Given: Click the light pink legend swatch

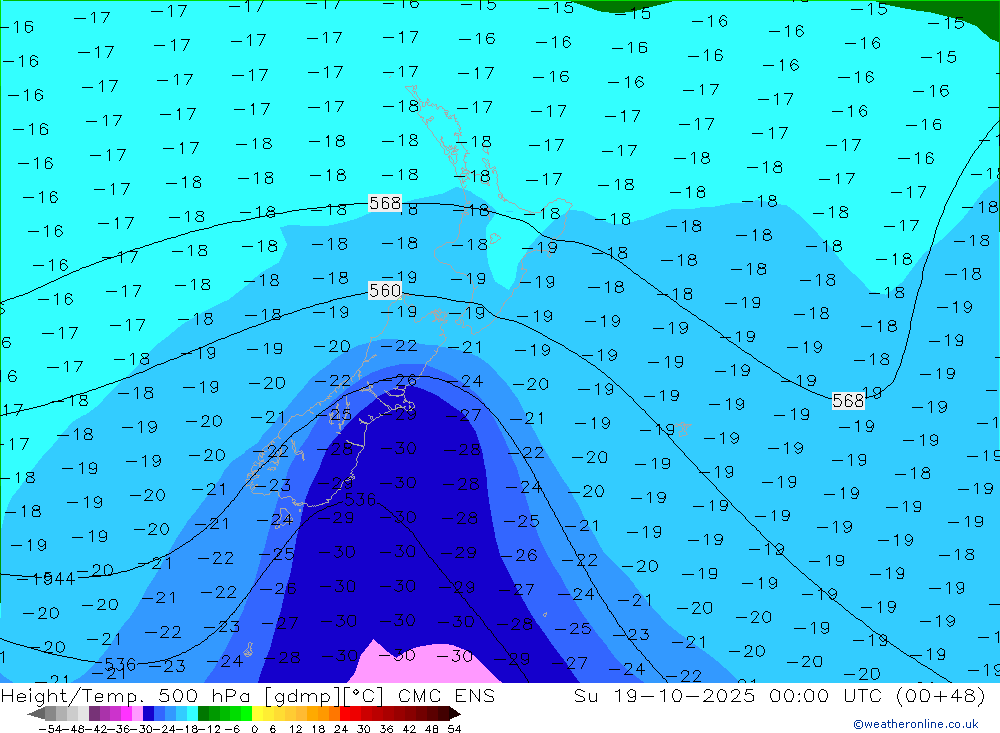Looking at the screenshot, I should coord(137,713).
